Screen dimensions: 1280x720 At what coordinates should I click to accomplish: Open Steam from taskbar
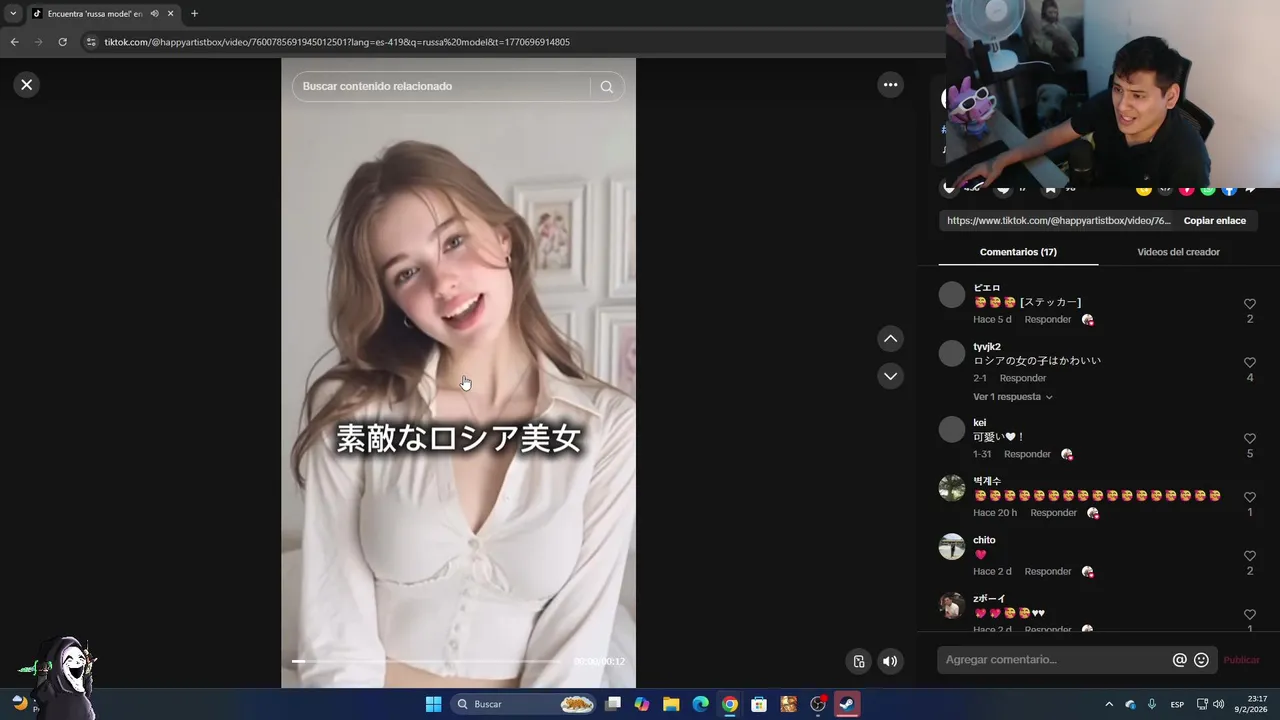point(847,704)
